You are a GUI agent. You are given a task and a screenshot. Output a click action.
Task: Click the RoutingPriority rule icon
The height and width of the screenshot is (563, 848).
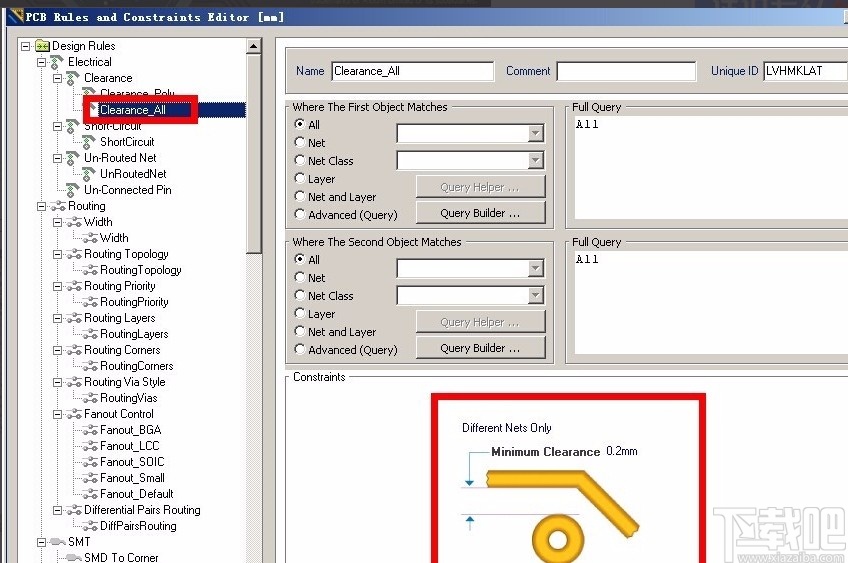click(90, 302)
